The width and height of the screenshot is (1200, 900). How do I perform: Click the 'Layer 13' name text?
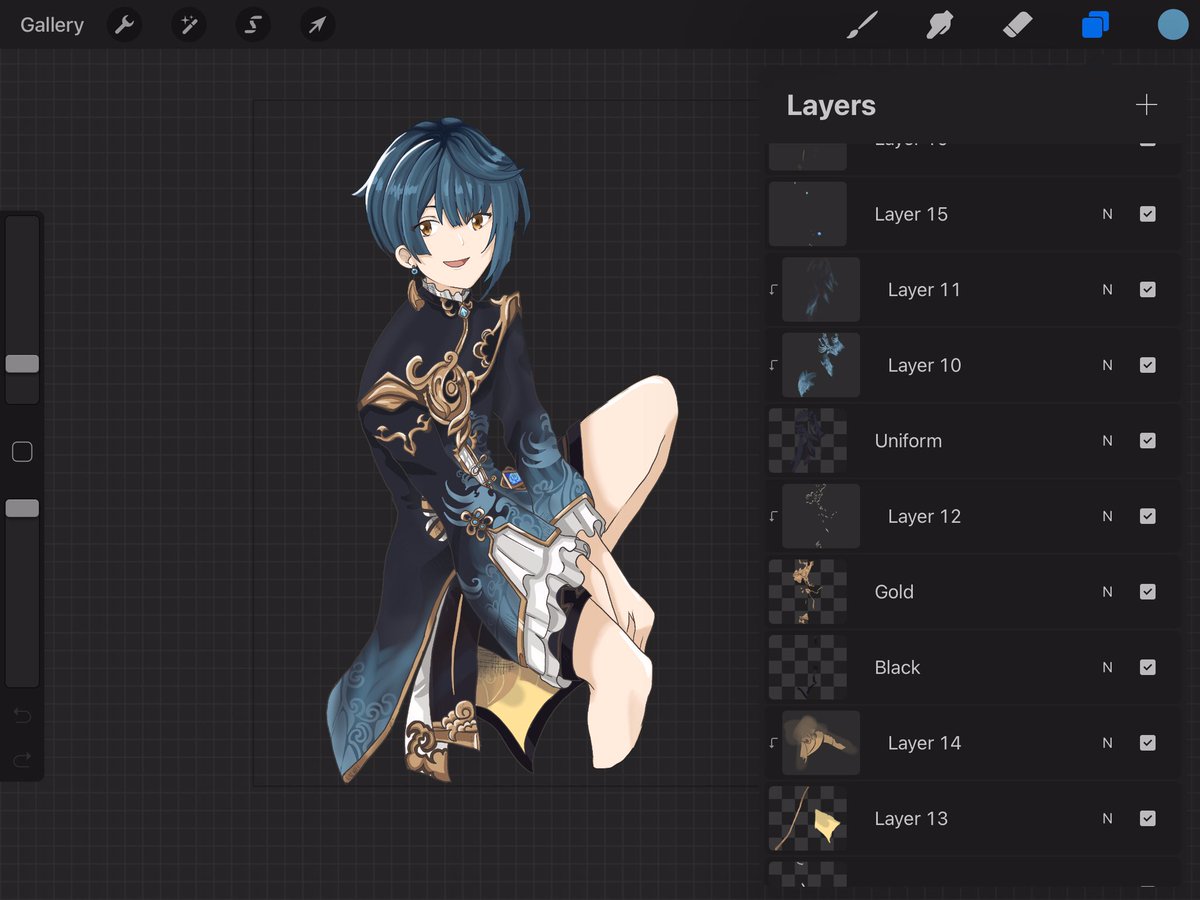coord(911,818)
